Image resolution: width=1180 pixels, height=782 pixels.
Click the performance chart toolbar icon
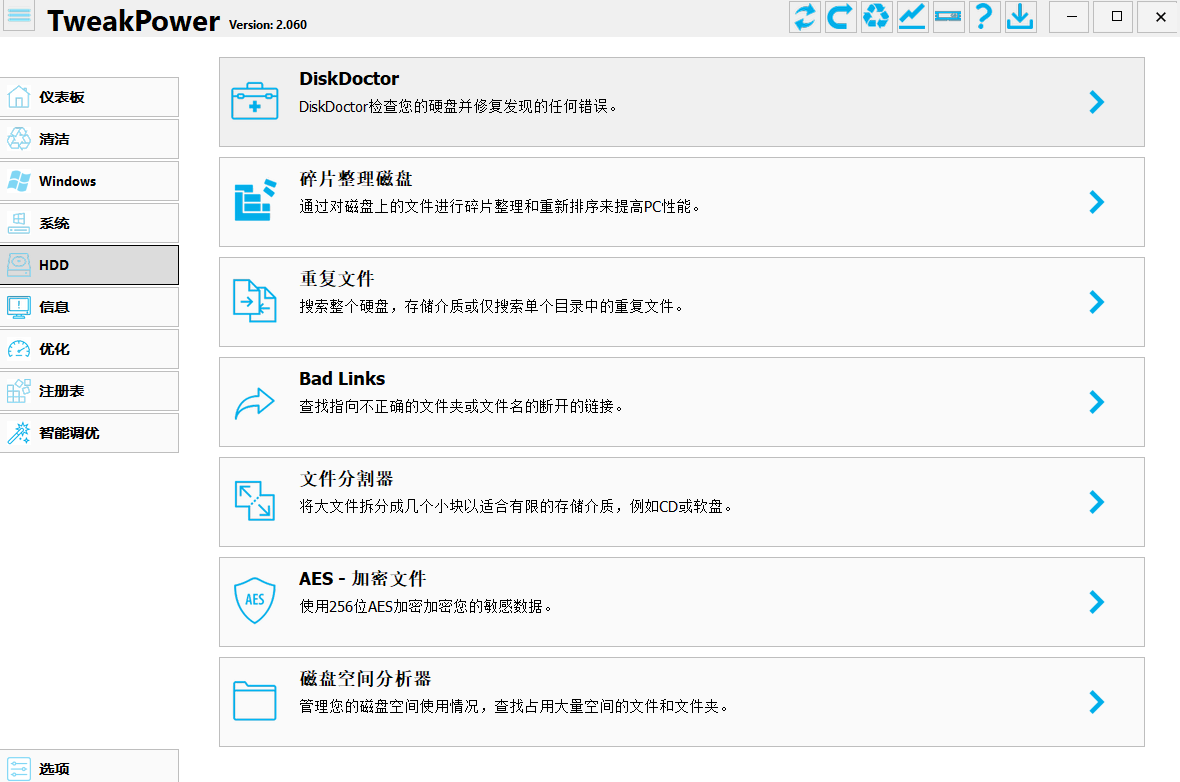(912, 17)
